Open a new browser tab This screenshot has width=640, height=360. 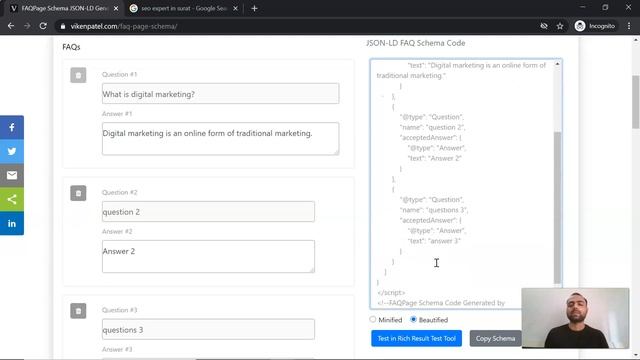(x=254, y=8)
